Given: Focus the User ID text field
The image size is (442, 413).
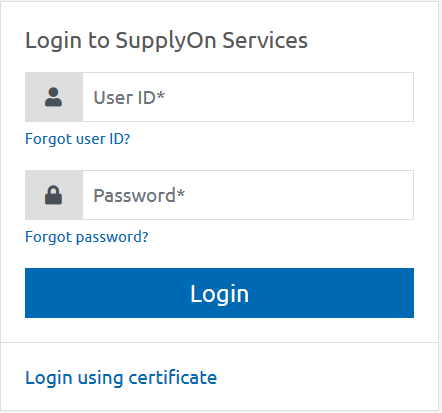Looking at the screenshot, I should tap(248, 97).
